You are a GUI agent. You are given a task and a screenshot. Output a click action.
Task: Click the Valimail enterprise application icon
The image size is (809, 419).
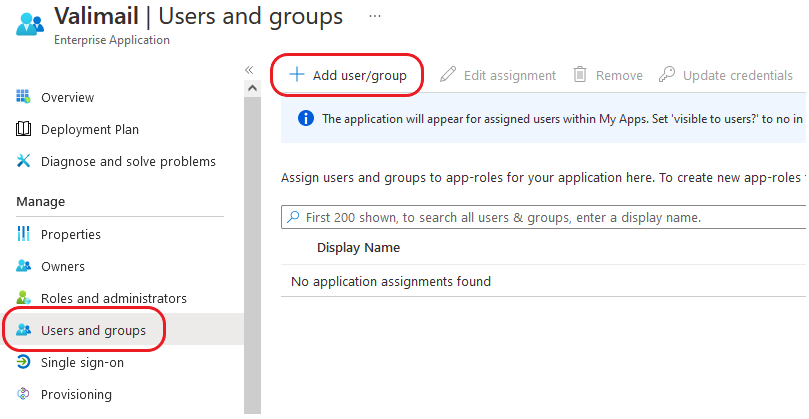[30, 24]
